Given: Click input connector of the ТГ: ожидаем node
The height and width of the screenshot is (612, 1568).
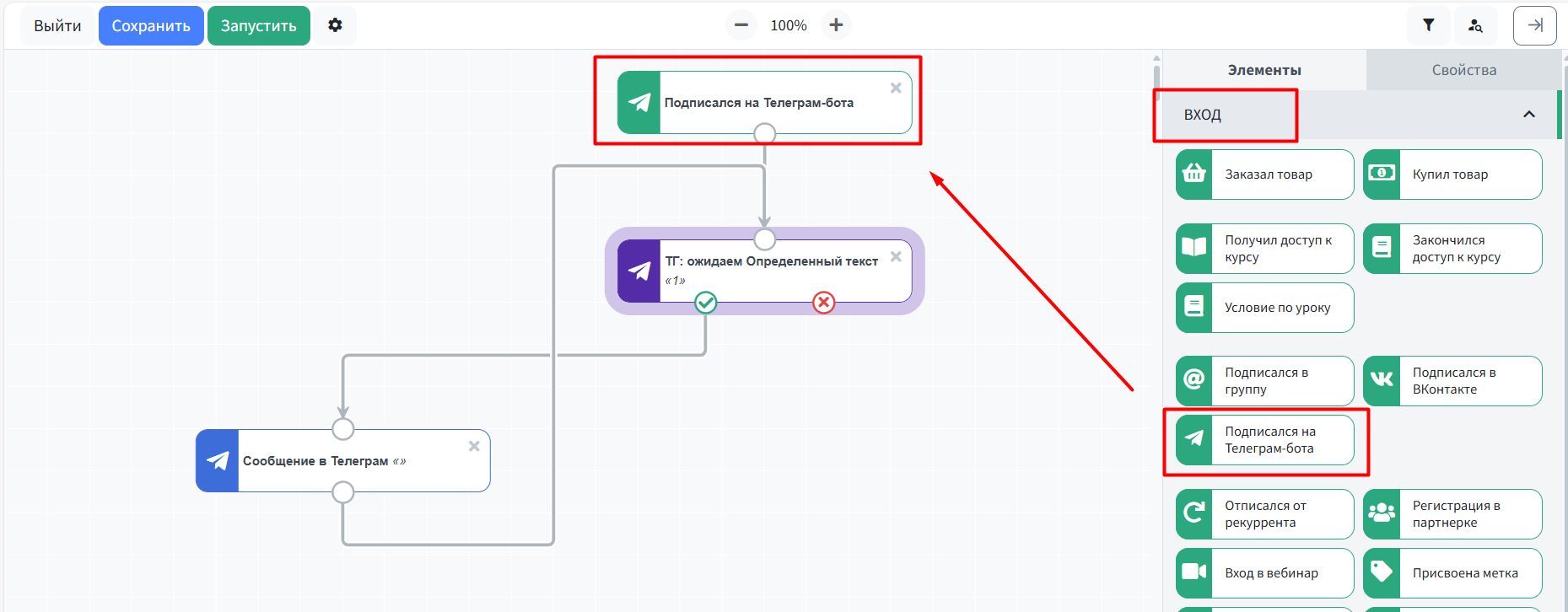Looking at the screenshot, I should click(x=765, y=239).
